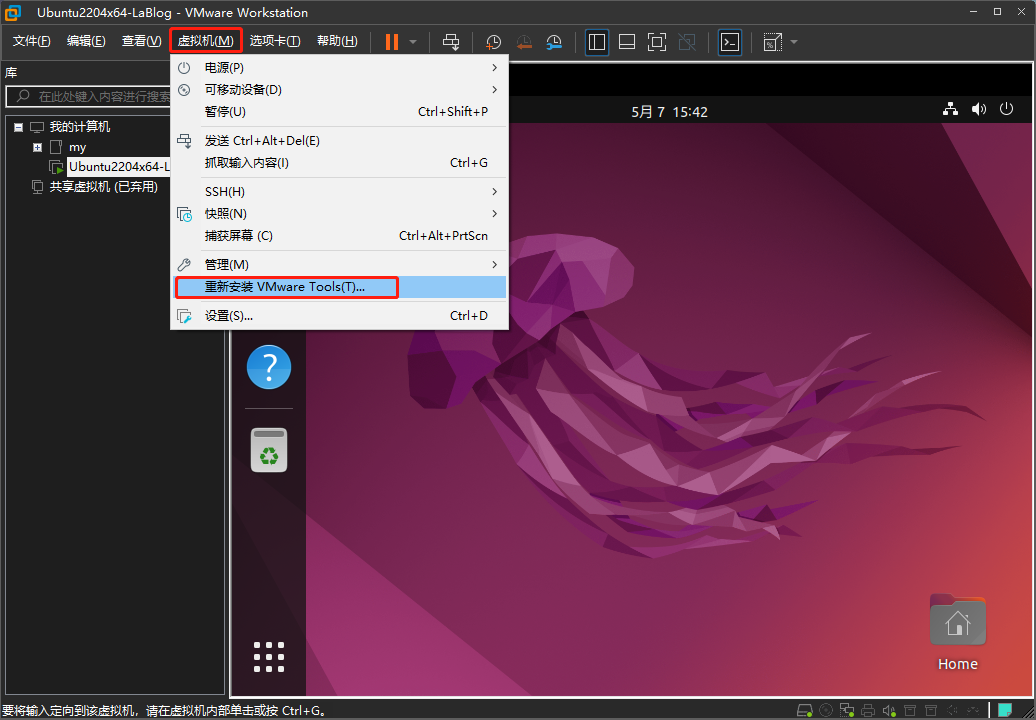Toggle the library sidebar view button
1036x720 pixels.
(x=597, y=42)
